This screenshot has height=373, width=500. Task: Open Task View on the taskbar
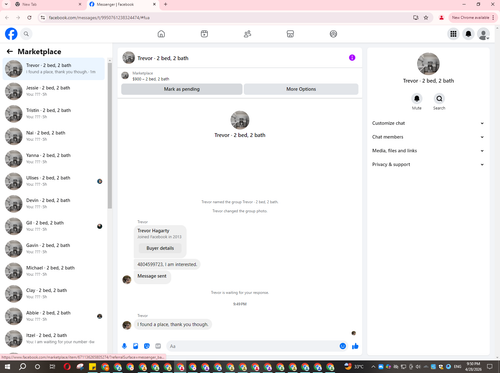pyautogui.click(x=52, y=367)
